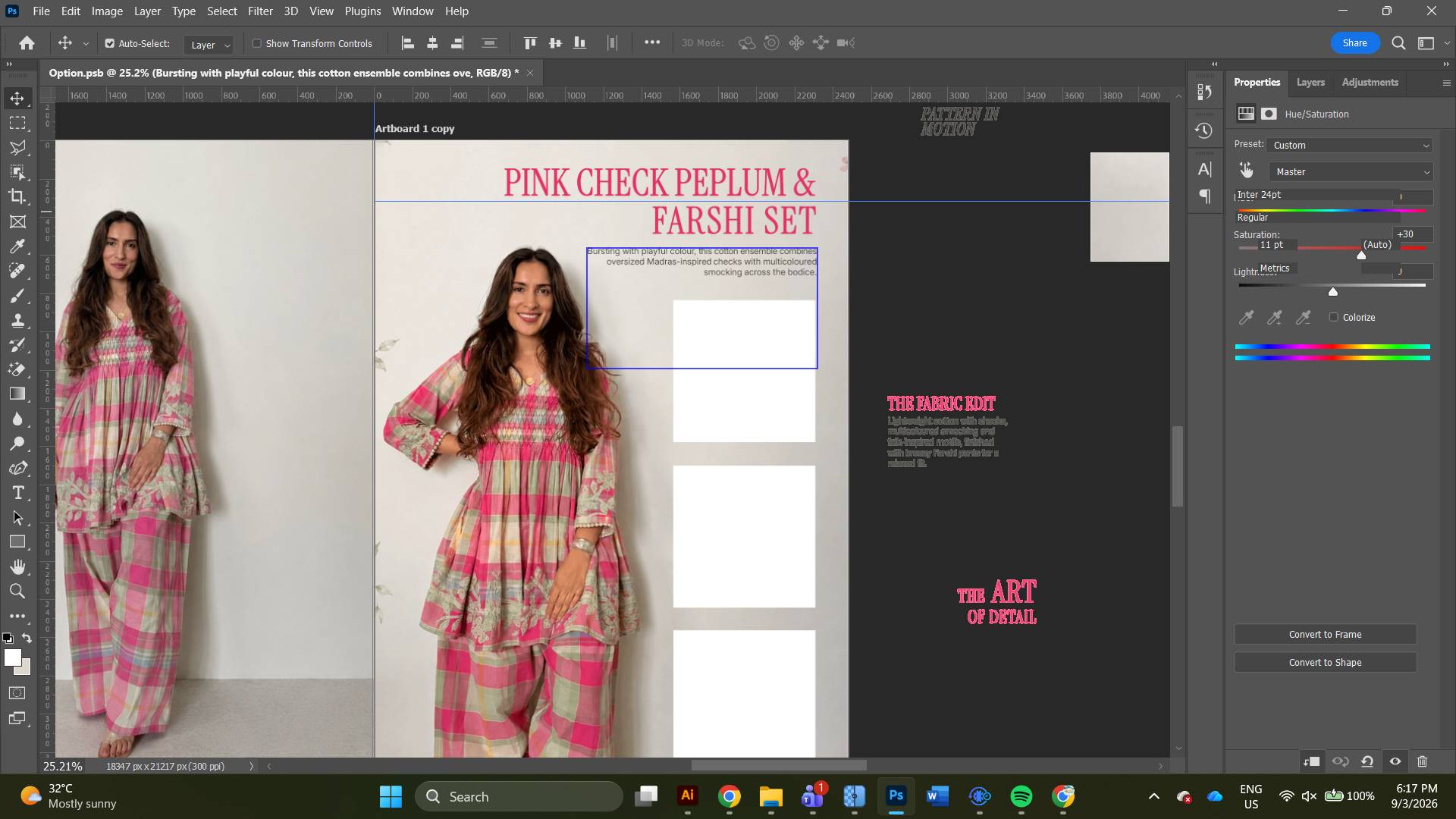Viewport: 1456px width, 819px height.
Task: Open the Auto-Select Layer dropdown
Action: (209, 45)
